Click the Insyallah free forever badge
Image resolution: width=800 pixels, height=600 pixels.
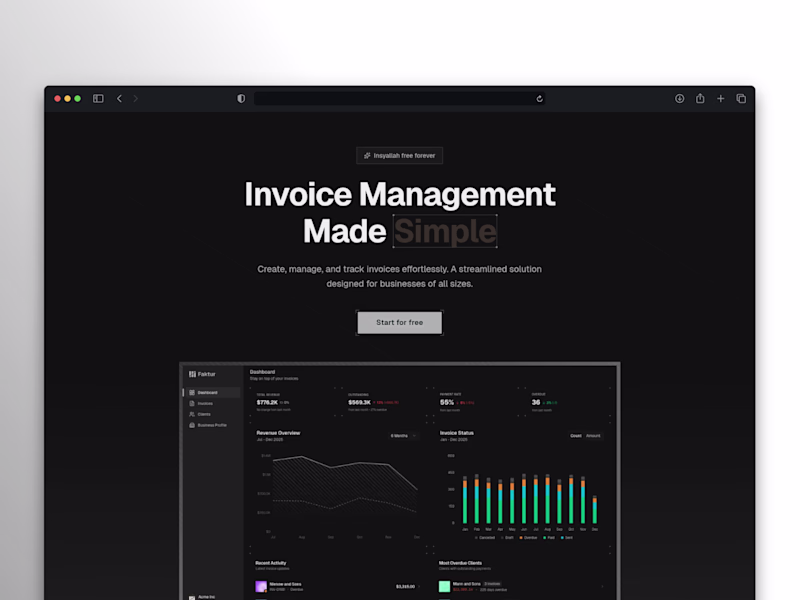399,156
